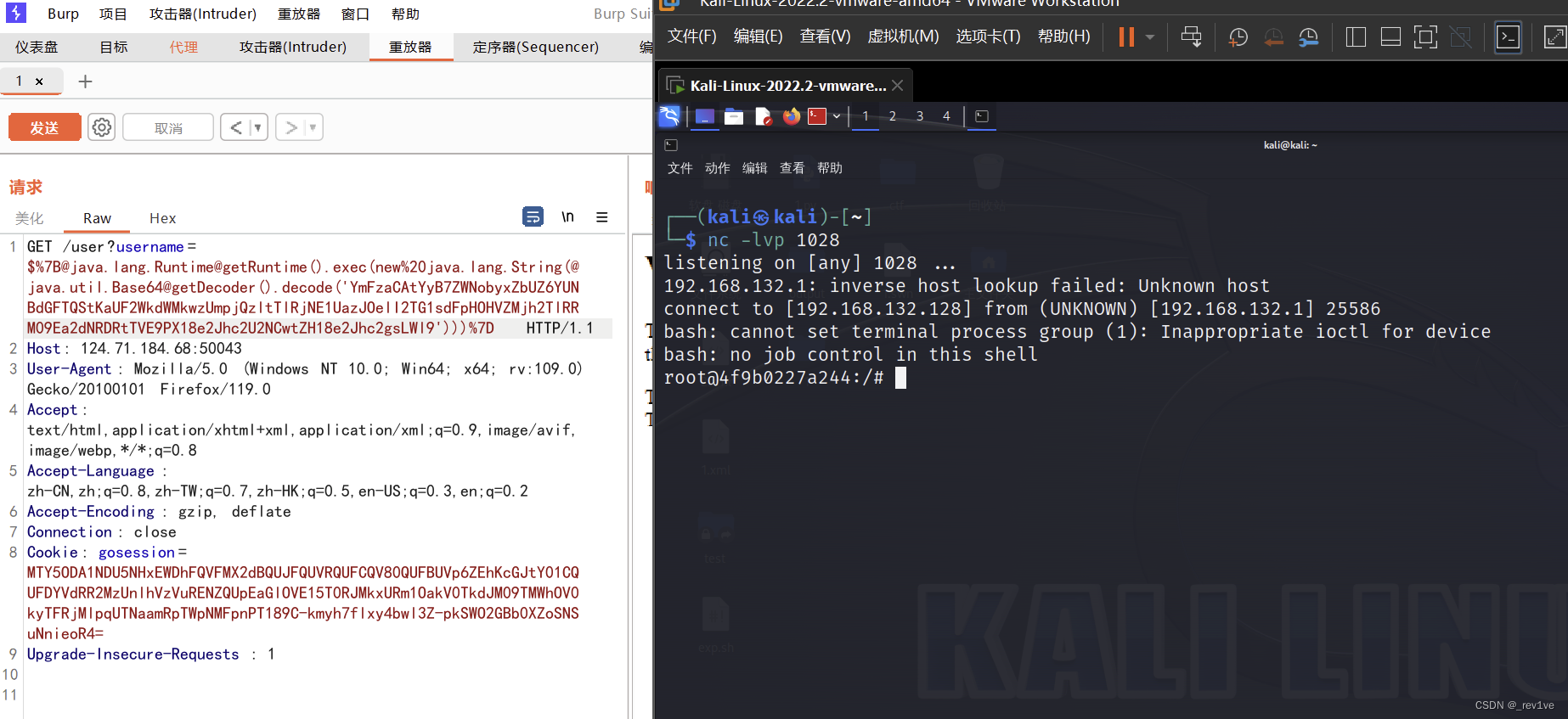
Task: Open terminal 文件 menu in Kali
Action: [x=680, y=168]
